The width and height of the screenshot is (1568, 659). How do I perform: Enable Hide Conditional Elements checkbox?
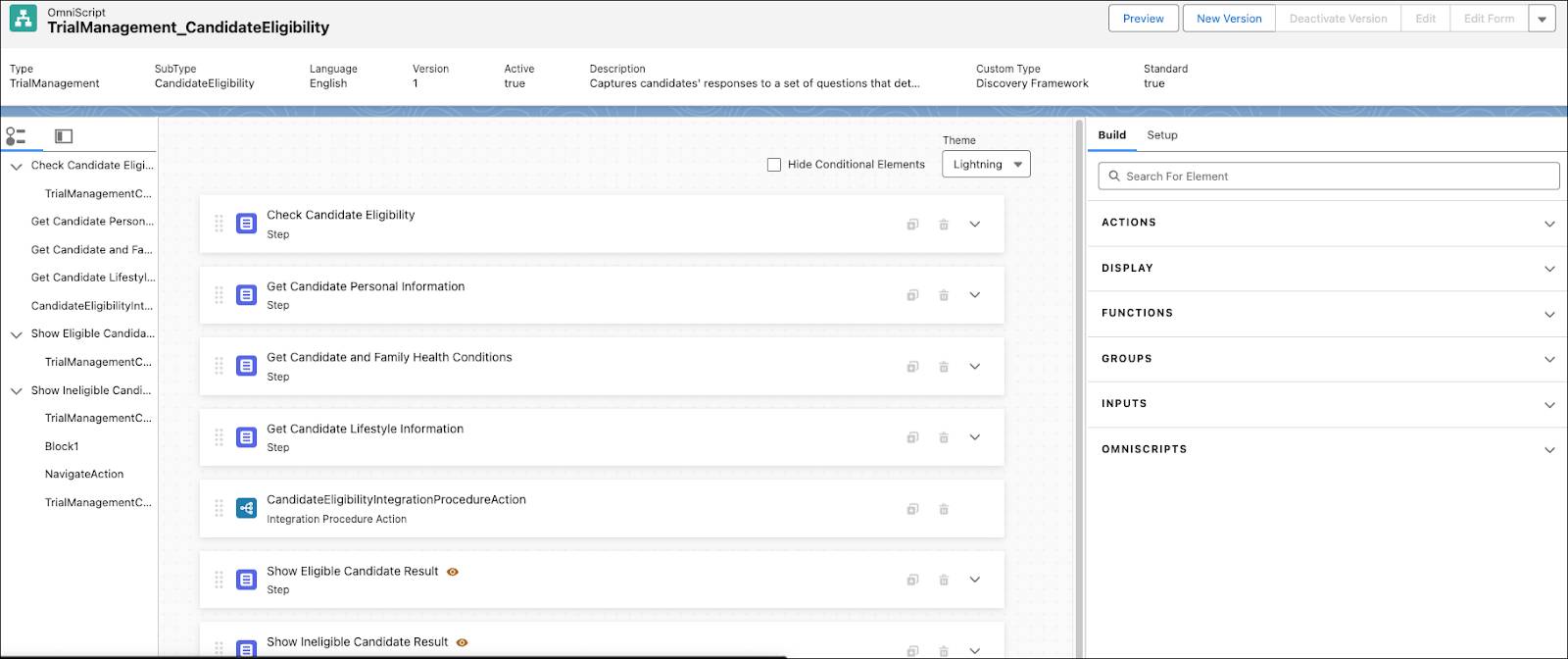tap(774, 165)
